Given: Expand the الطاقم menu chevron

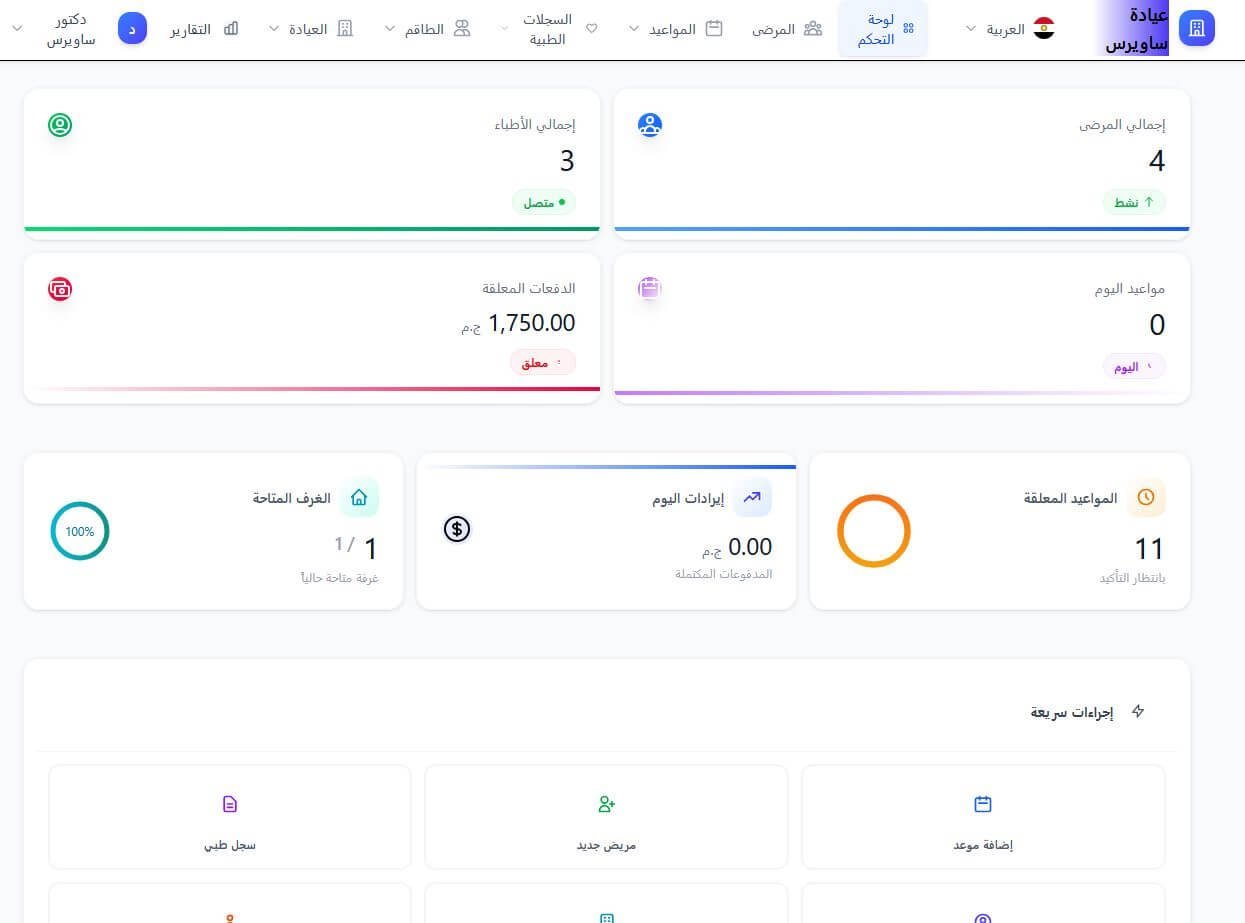Looking at the screenshot, I should (x=390, y=29).
